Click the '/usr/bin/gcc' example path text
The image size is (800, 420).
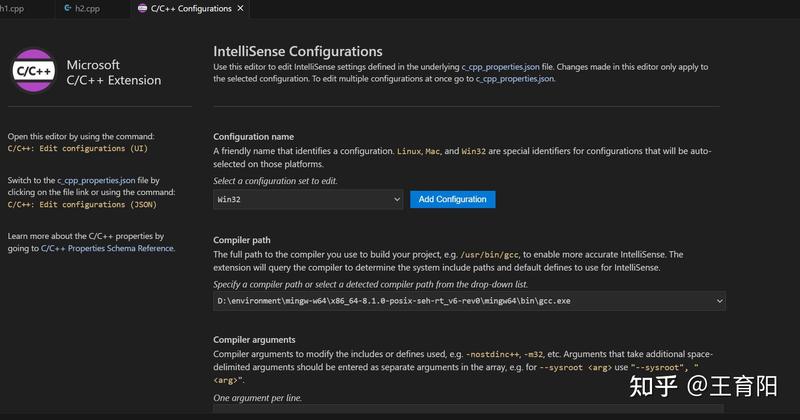(x=489, y=255)
